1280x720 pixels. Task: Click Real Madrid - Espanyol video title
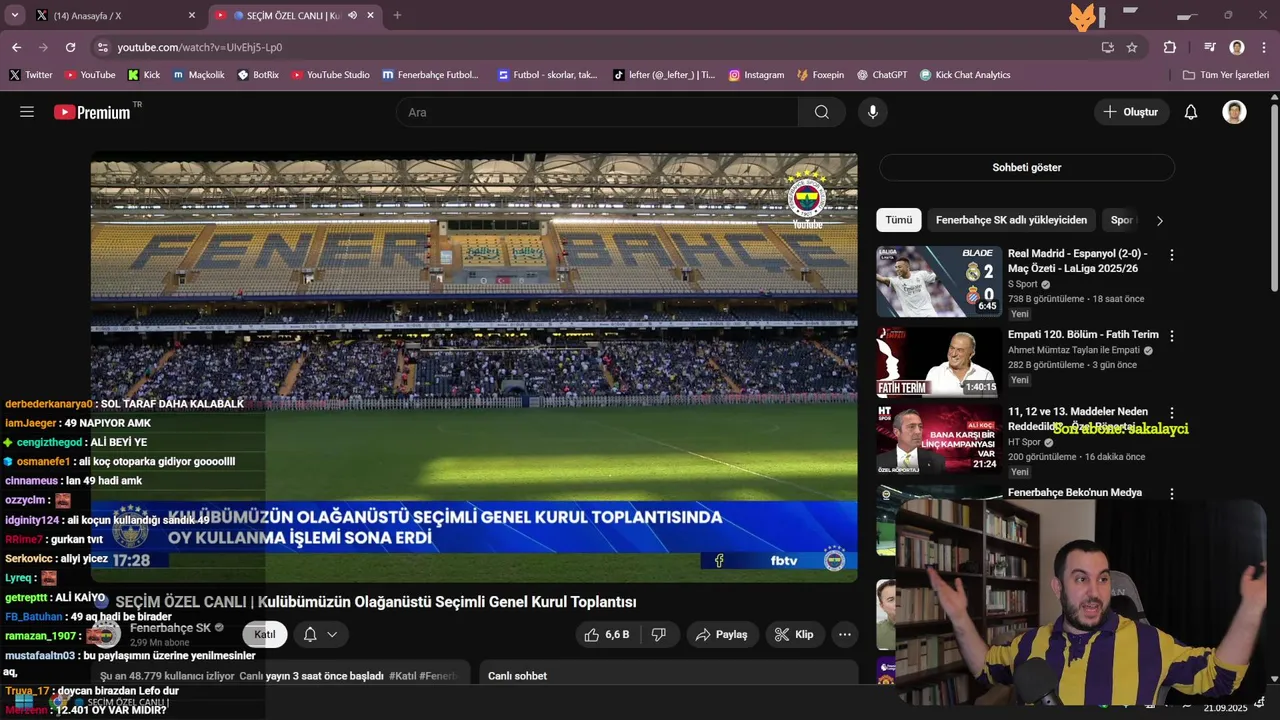tap(1078, 261)
